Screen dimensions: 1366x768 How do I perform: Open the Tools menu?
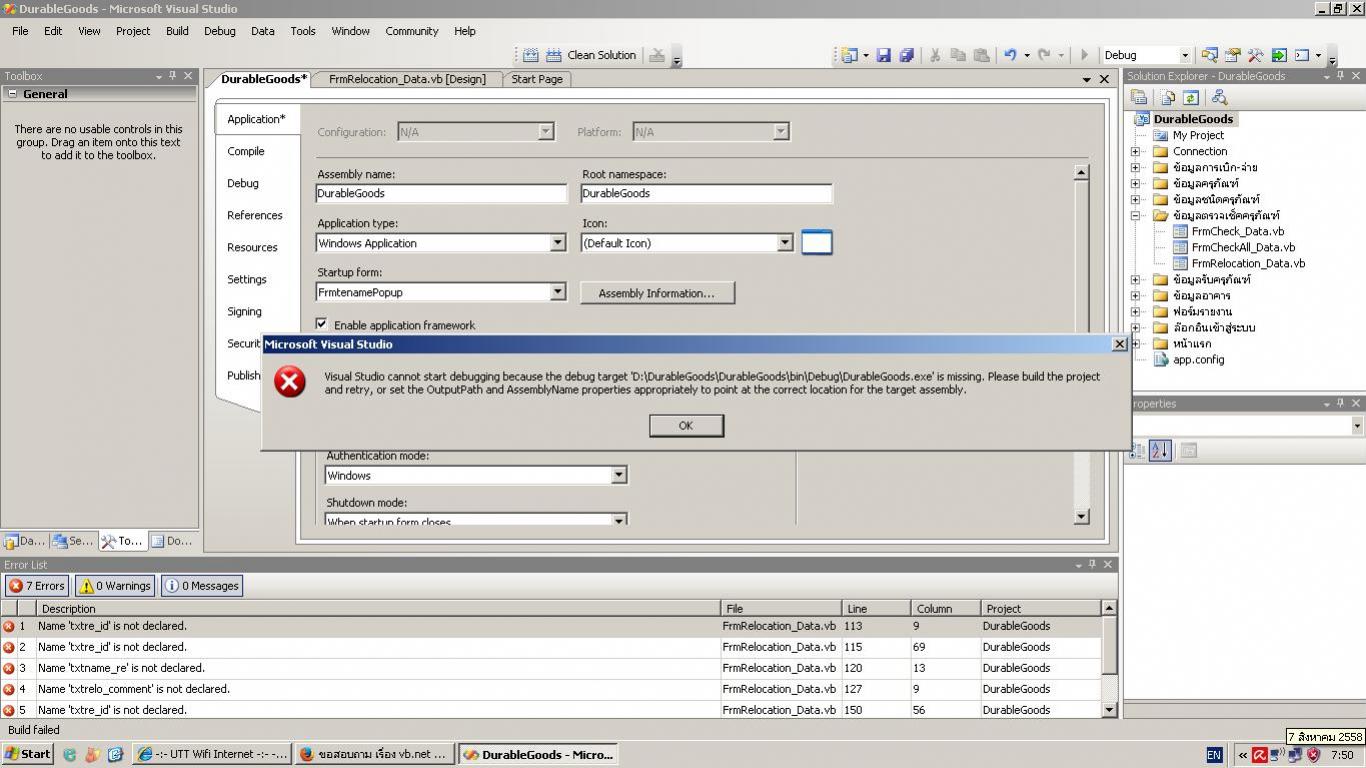click(x=303, y=31)
